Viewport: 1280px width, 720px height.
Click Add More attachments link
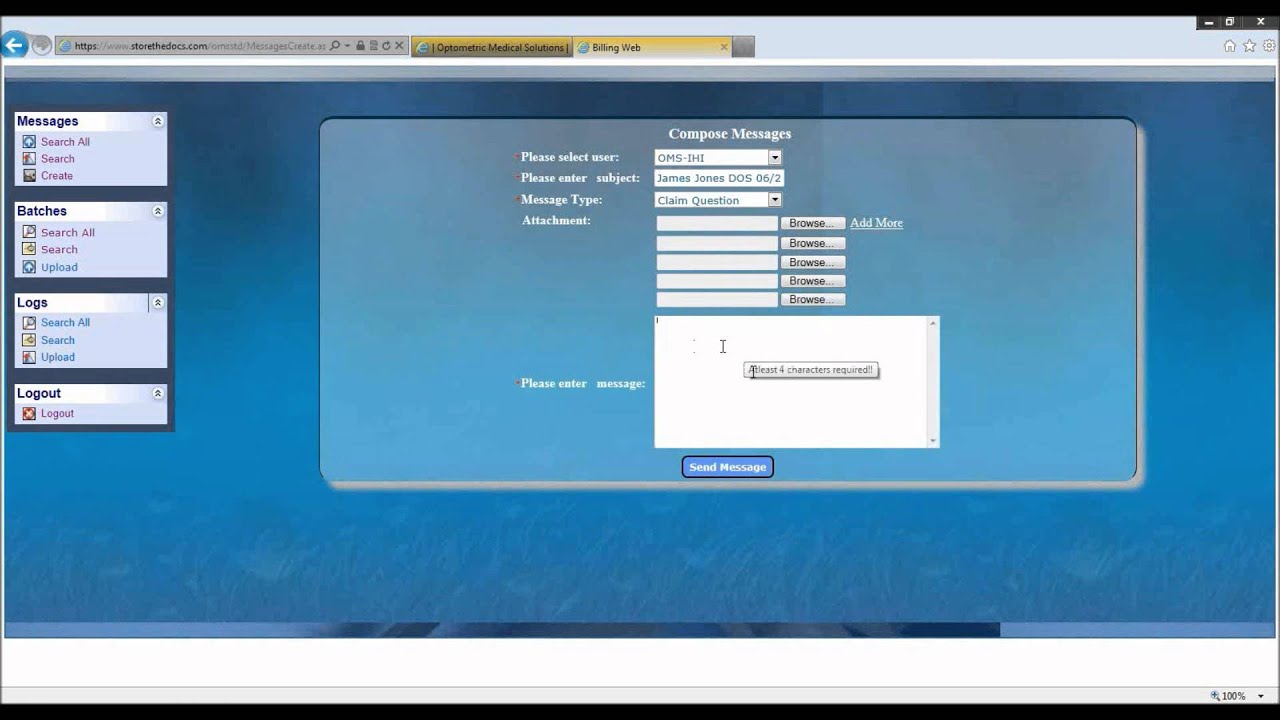coord(876,223)
